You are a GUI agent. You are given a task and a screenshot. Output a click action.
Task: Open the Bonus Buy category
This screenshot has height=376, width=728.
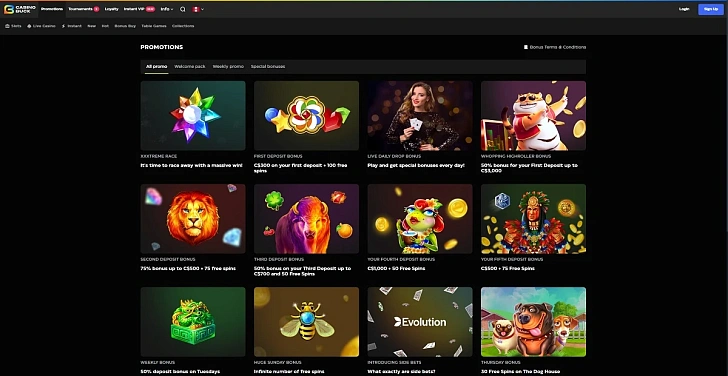[x=125, y=26]
